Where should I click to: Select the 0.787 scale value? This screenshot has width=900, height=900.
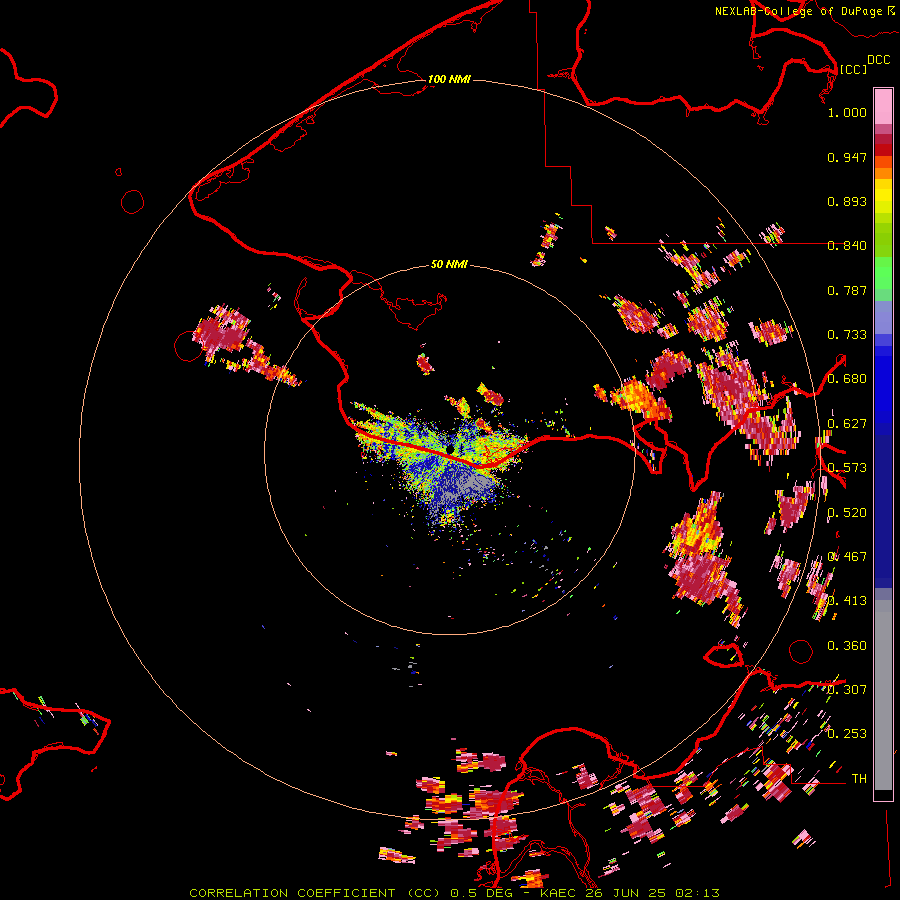[x=847, y=290]
